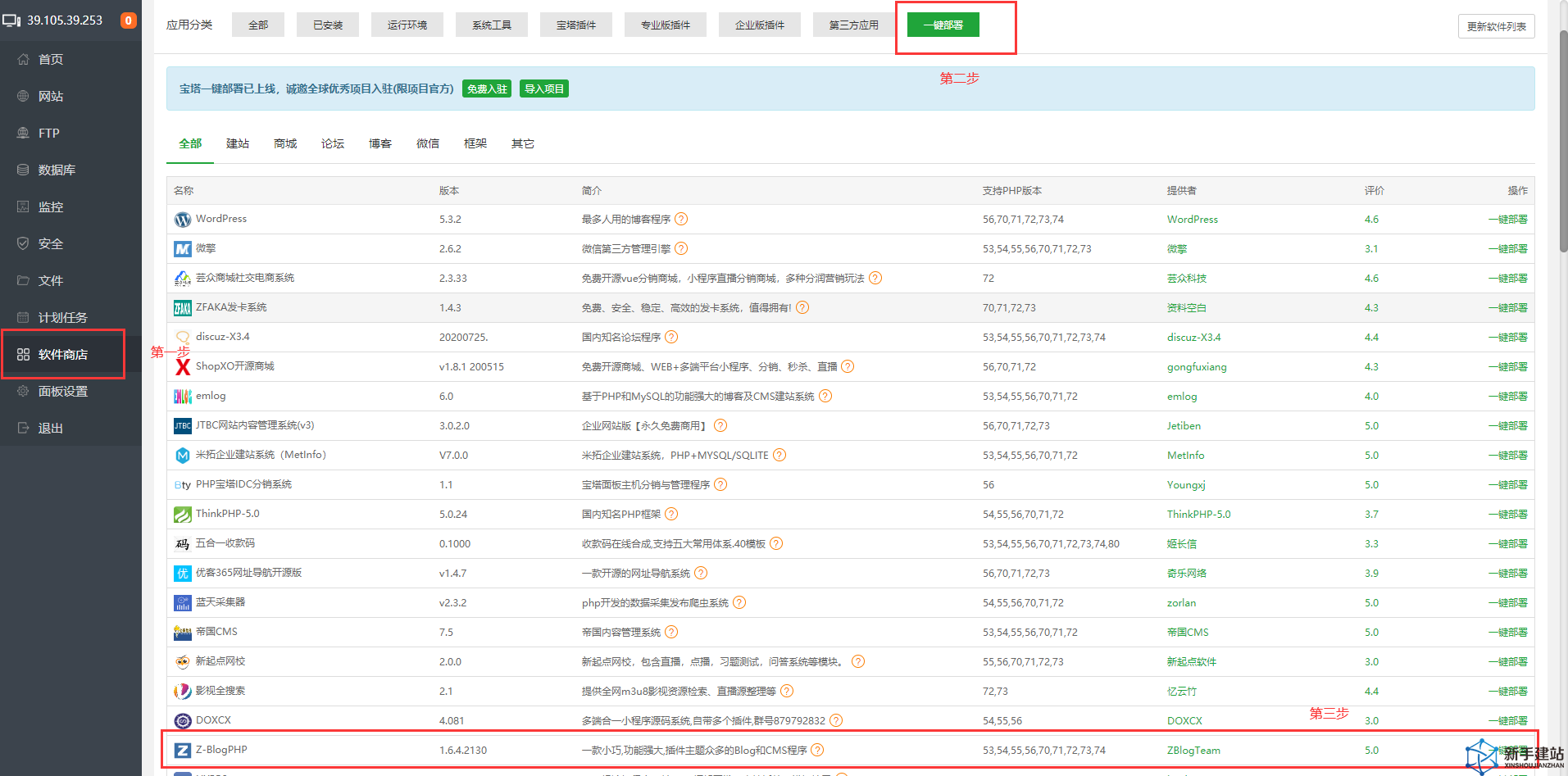Open the Jetiben provider link
The width and height of the screenshot is (1568, 776).
tap(1184, 425)
